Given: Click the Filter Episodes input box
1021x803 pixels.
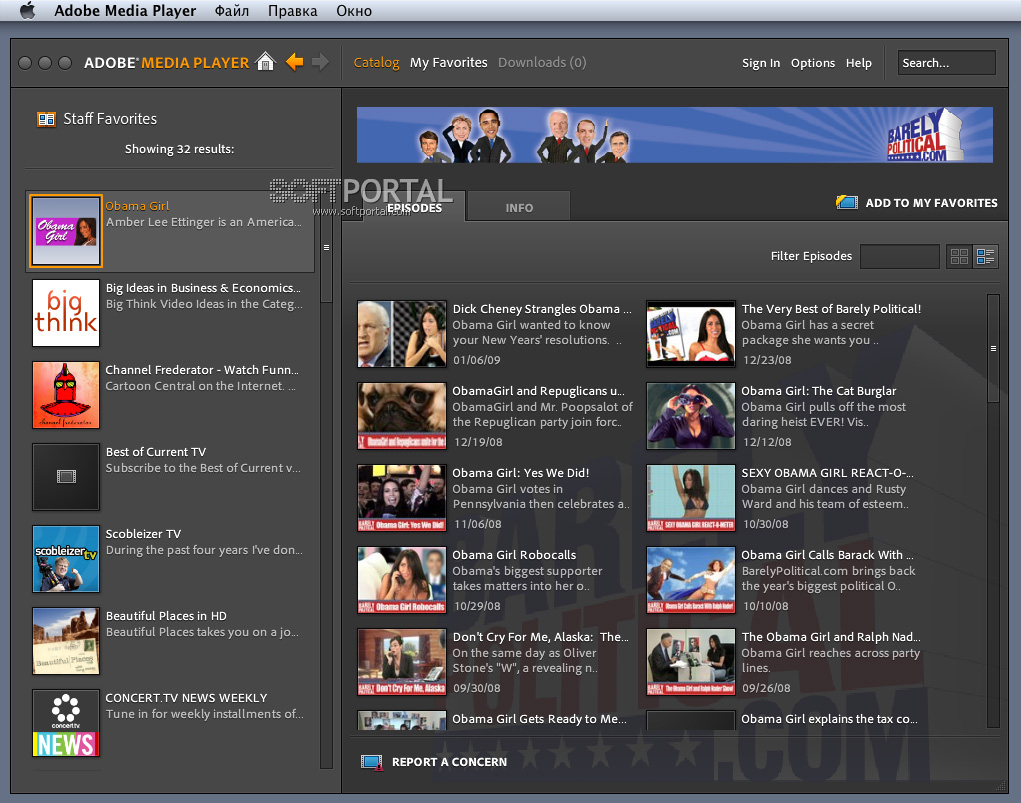Looking at the screenshot, I should coord(899,257).
